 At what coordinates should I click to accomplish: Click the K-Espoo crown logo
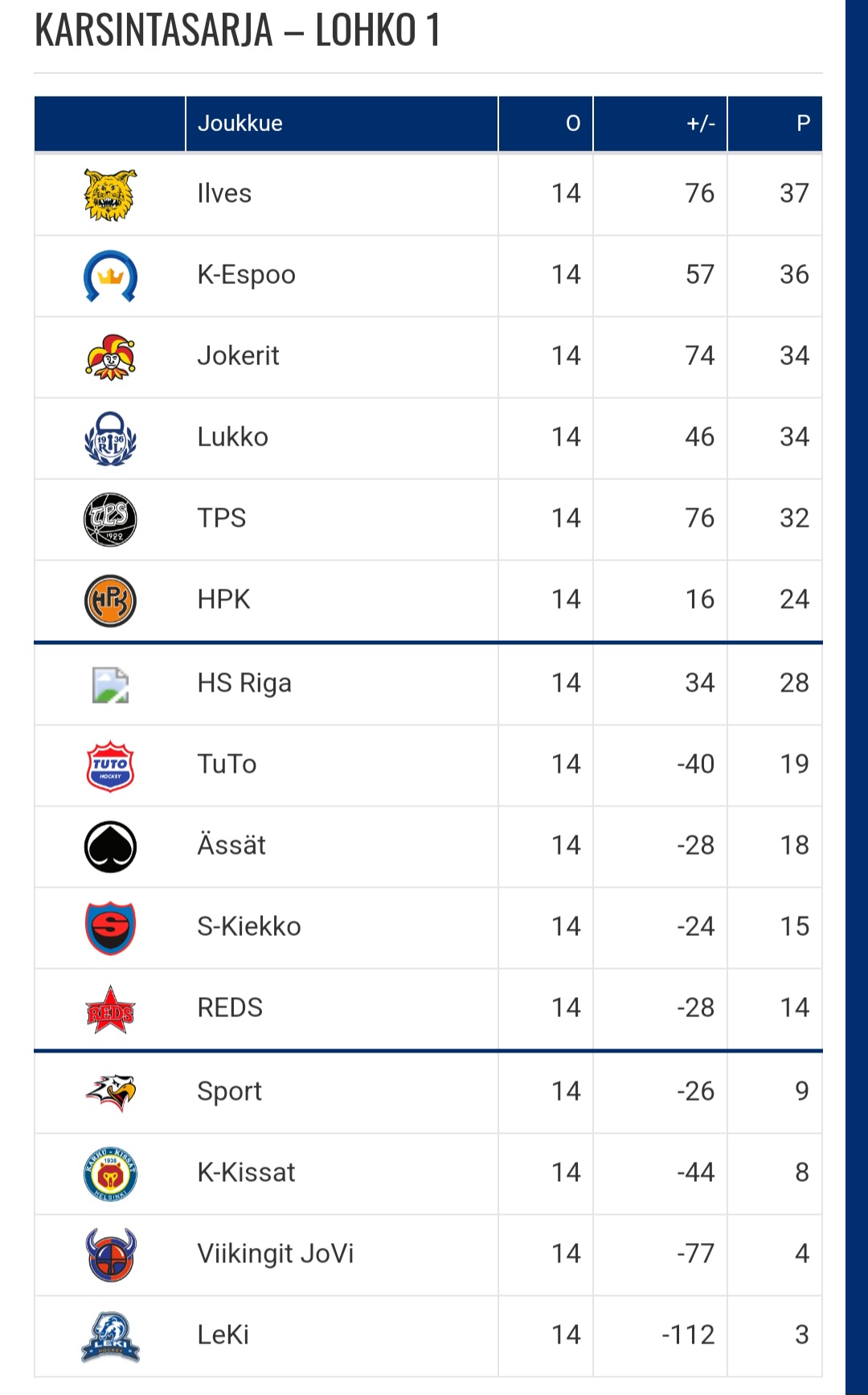[110, 276]
